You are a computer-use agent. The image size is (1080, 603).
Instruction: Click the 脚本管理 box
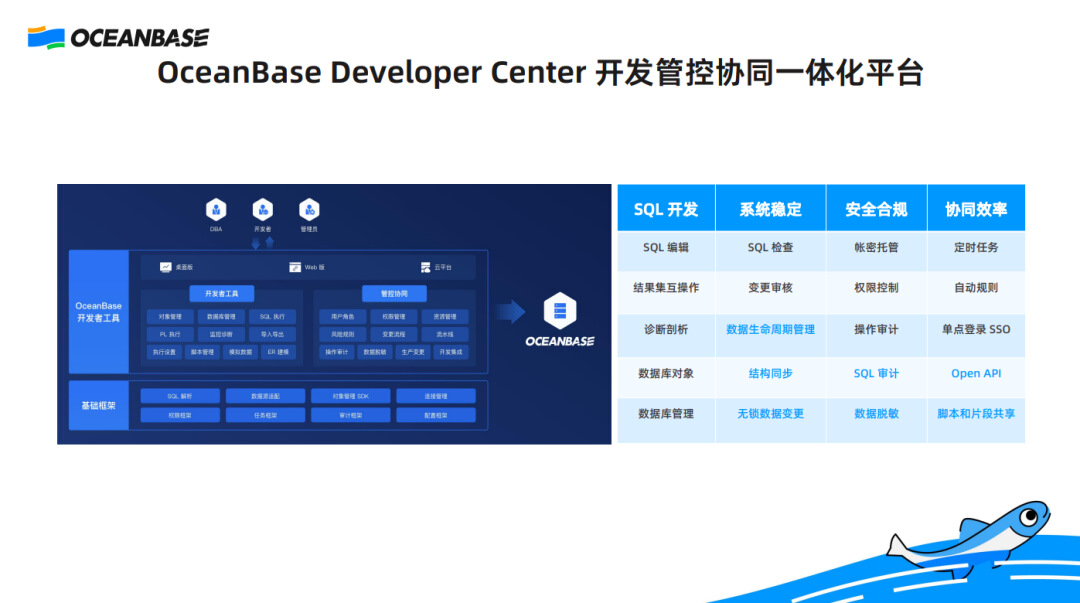tap(202, 352)
